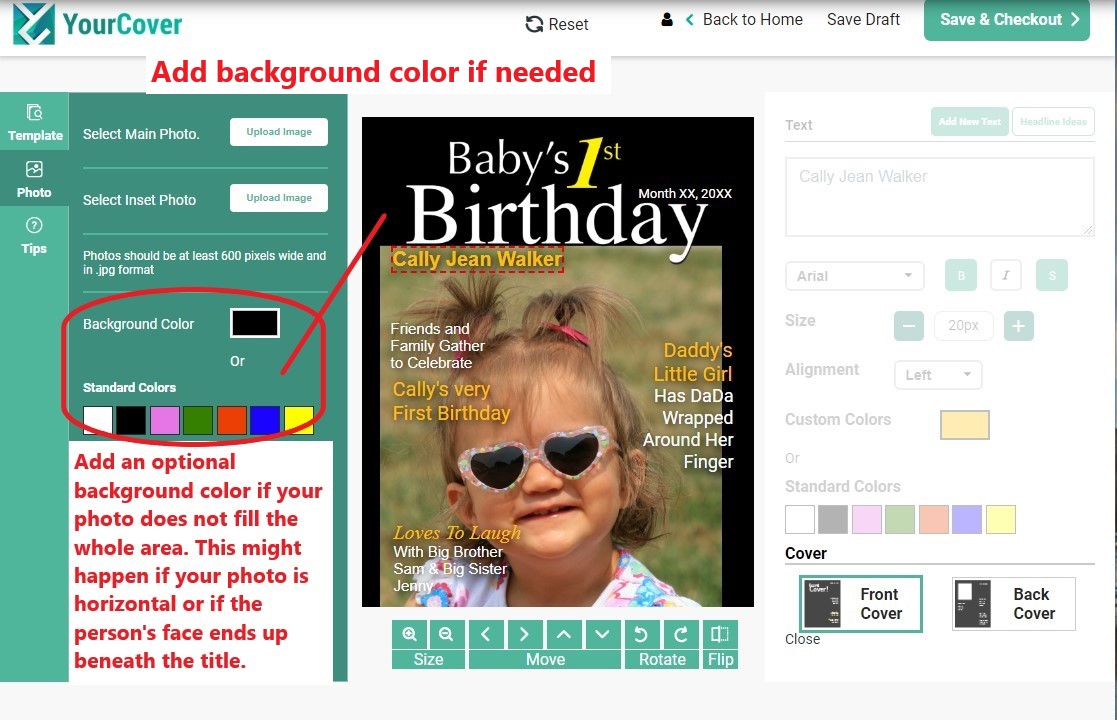Zoom out of the cover photo
This screenshot has width=1117, height=720.
click(x=447, y=633)
